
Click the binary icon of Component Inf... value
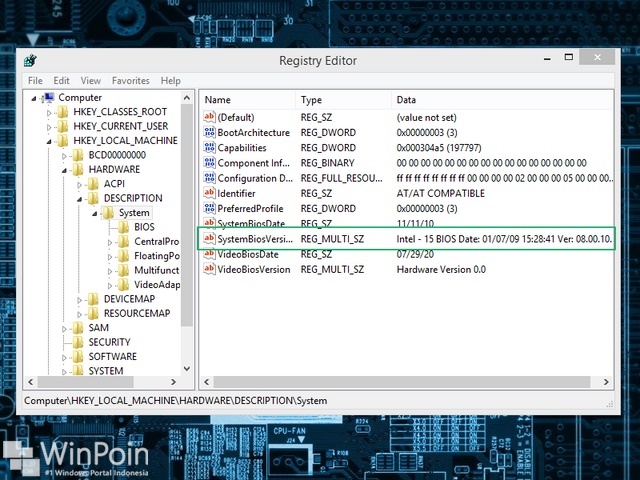coord(209,162)
